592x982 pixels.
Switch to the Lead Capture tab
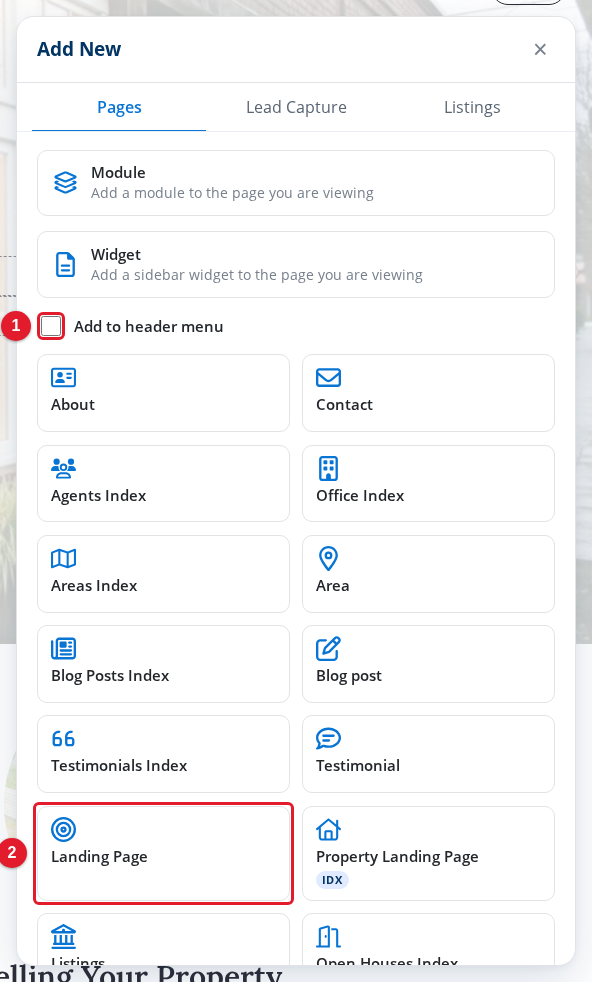[x=296, y=107]
